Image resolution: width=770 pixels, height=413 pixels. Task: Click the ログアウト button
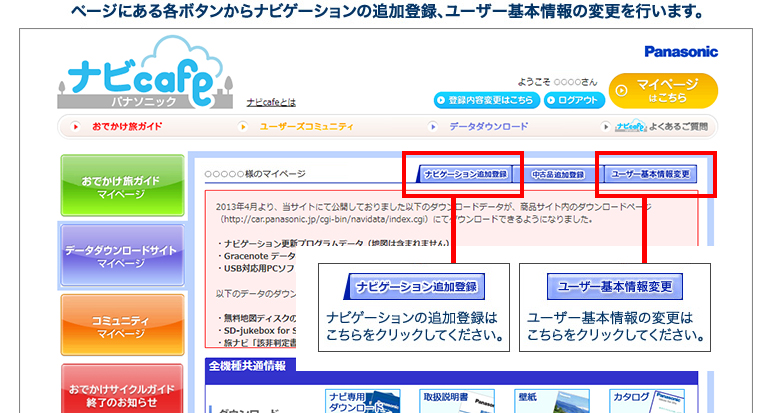pos(574,100)
